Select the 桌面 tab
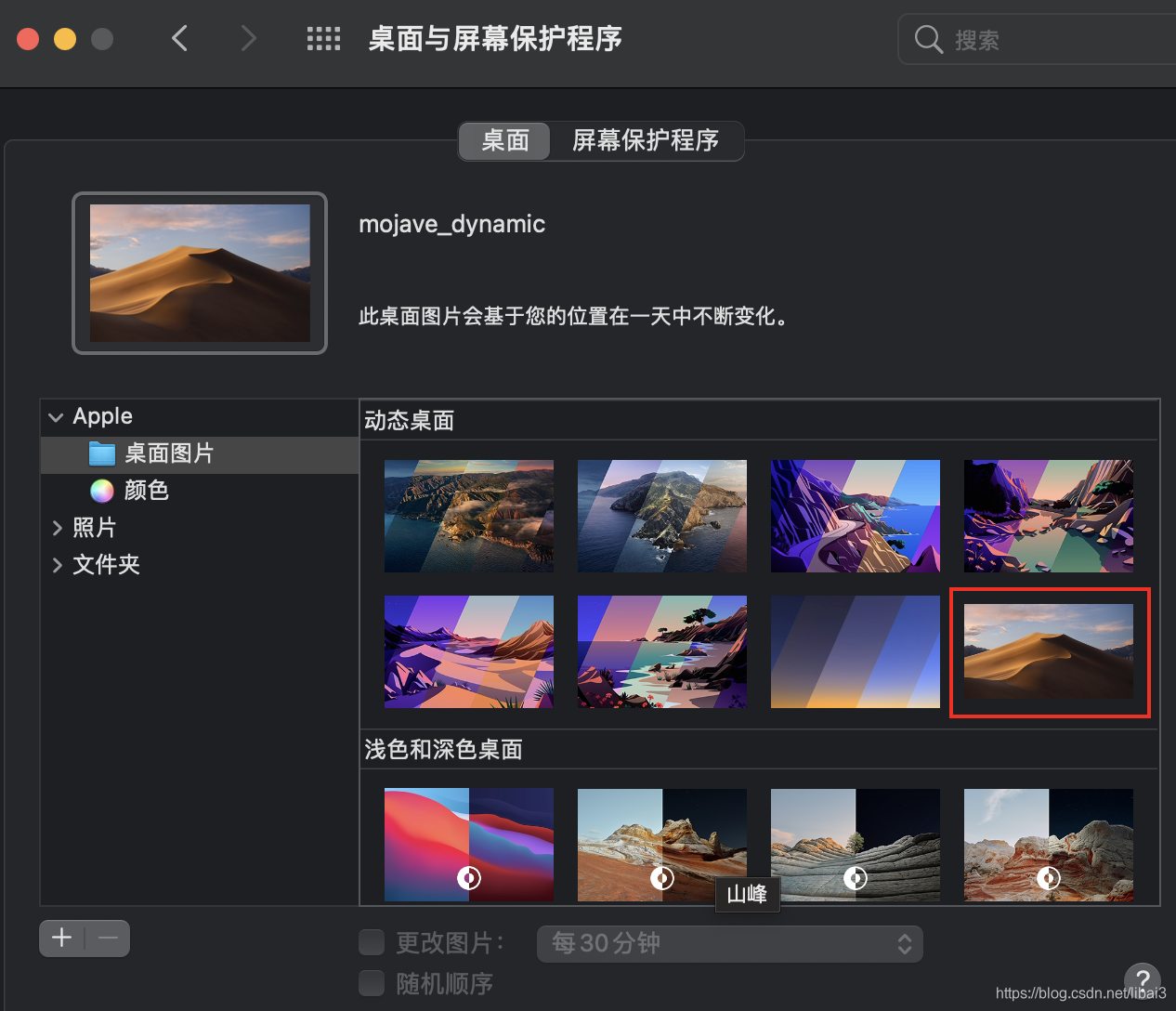Screen dimensions: 1176x1011 (503, 140)
